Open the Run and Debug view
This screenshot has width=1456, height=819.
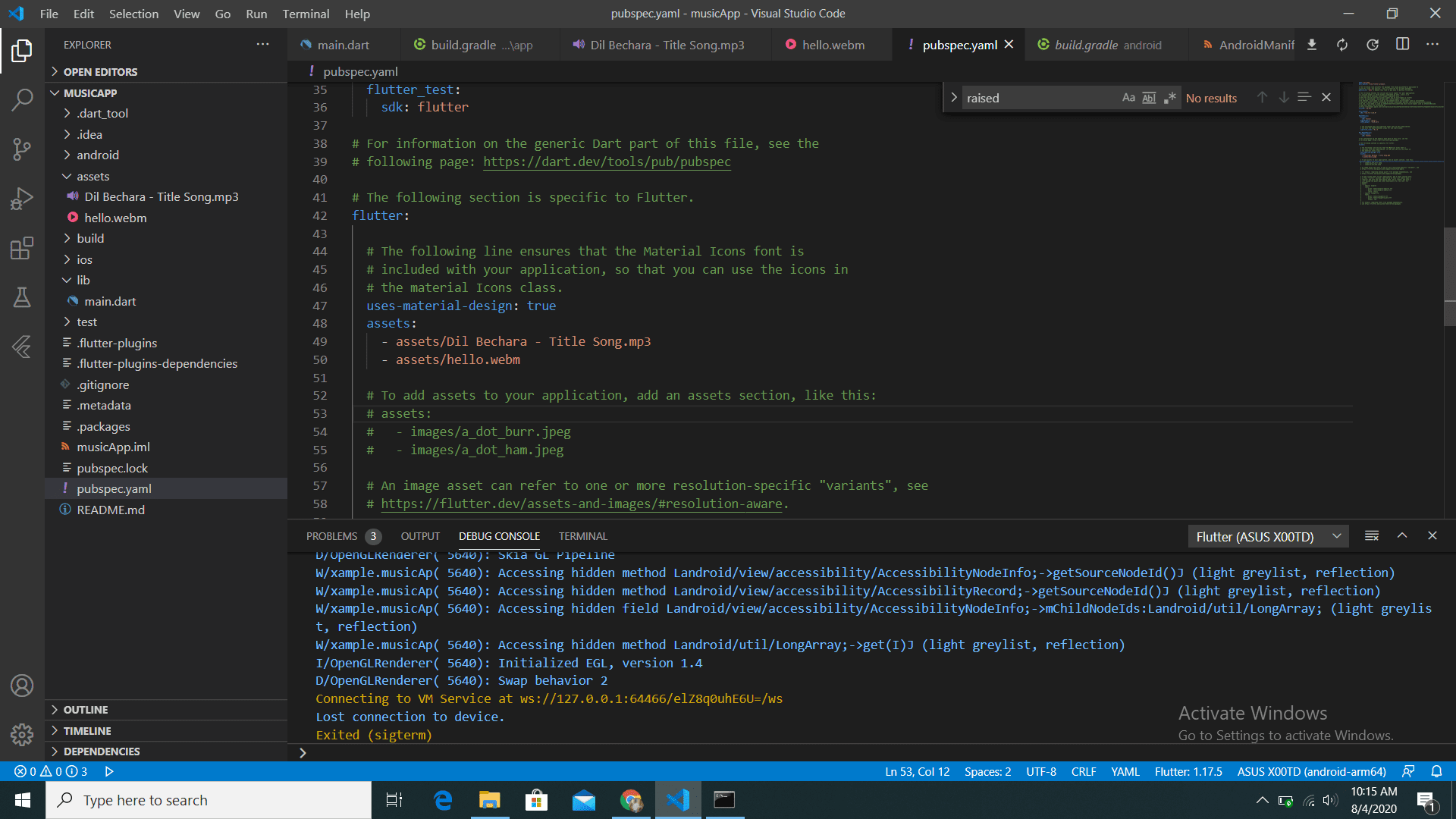[22, 199]
